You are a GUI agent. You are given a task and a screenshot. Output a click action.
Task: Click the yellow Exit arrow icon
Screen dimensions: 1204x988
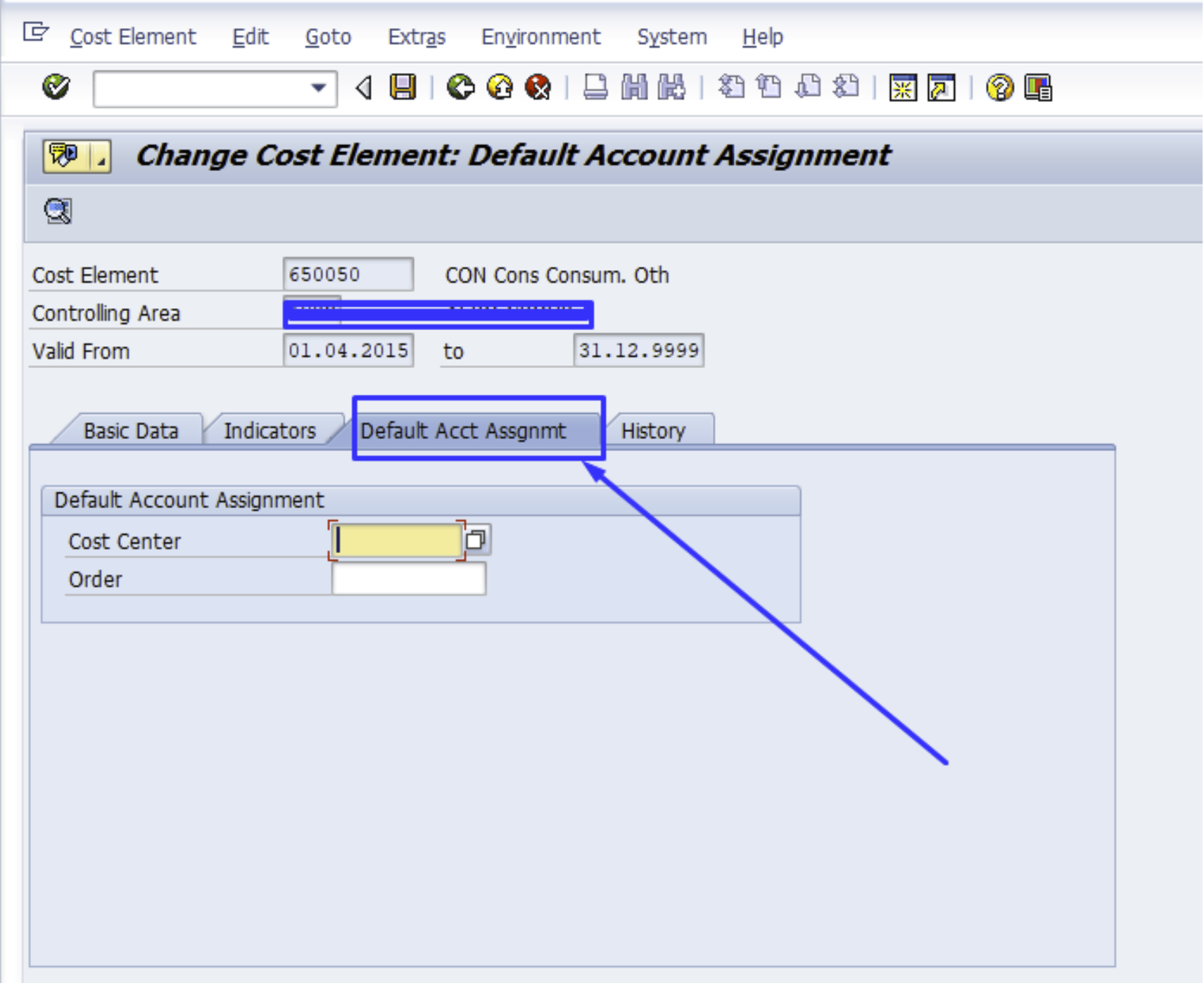(x=500, y=87)
